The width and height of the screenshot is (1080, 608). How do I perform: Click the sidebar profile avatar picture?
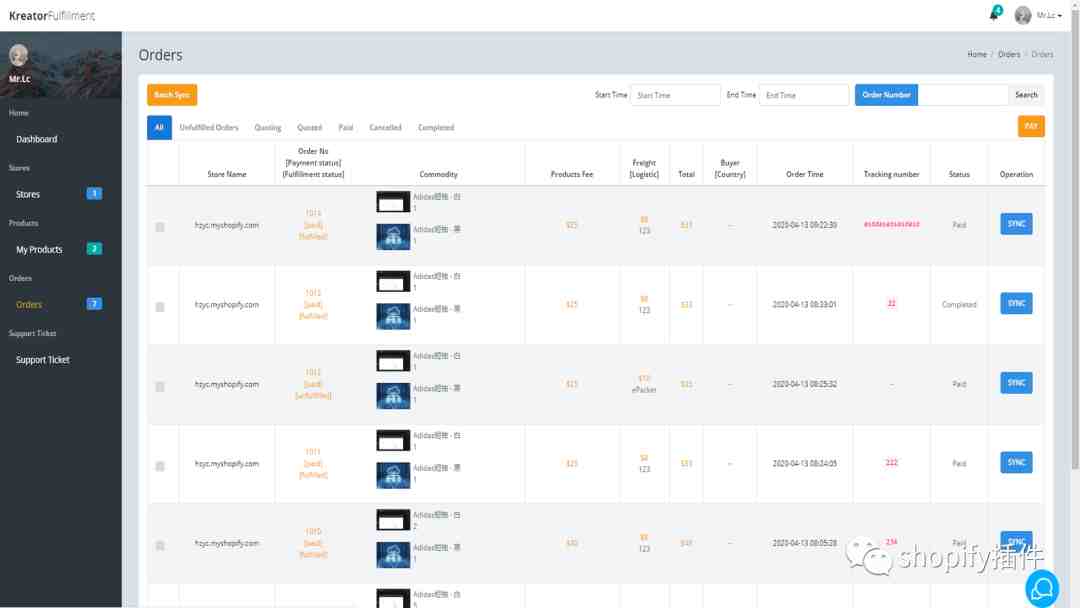pyautogui.click(x=18, y=56)
